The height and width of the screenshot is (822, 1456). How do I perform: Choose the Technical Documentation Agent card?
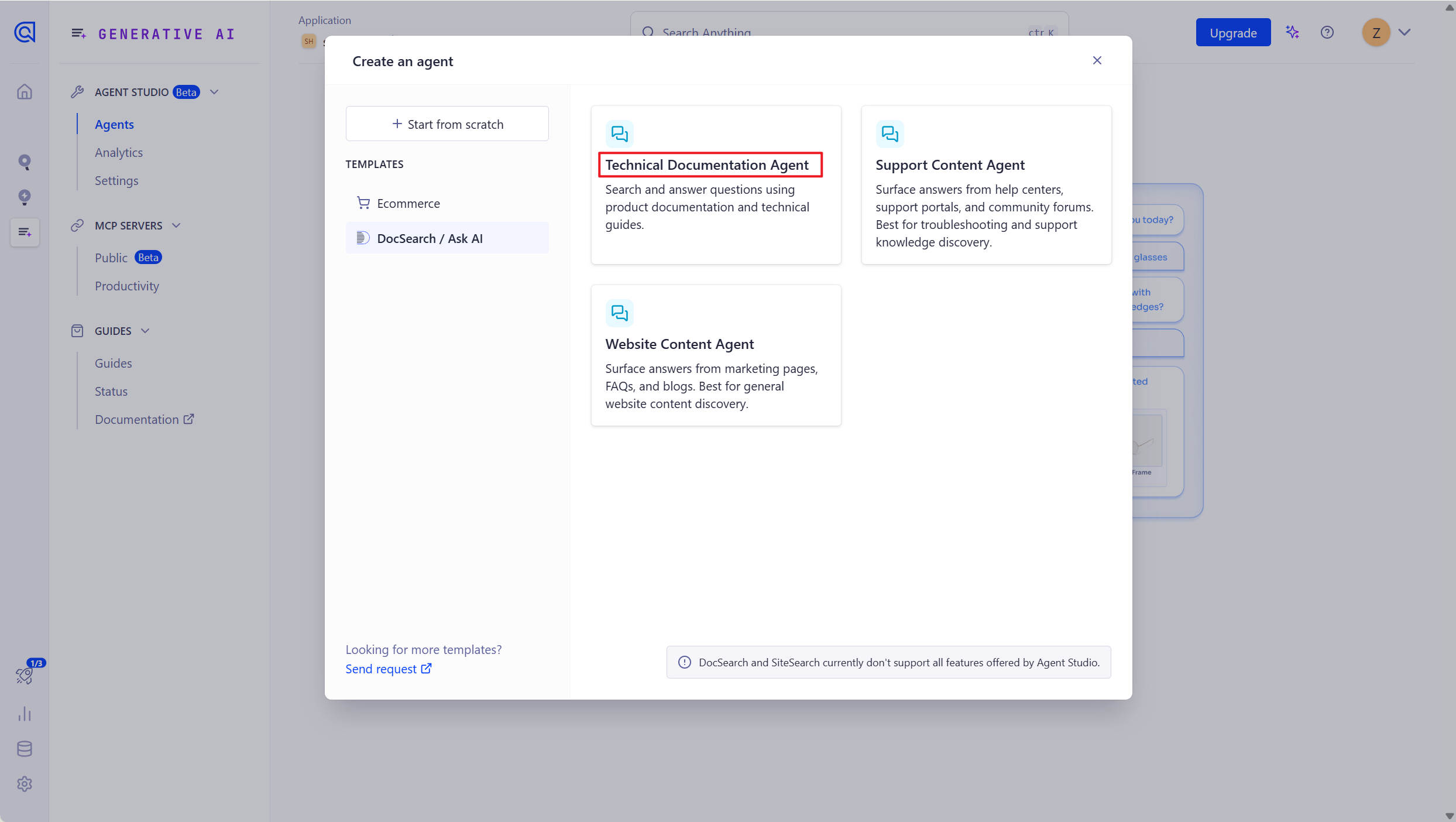(715, 184)
